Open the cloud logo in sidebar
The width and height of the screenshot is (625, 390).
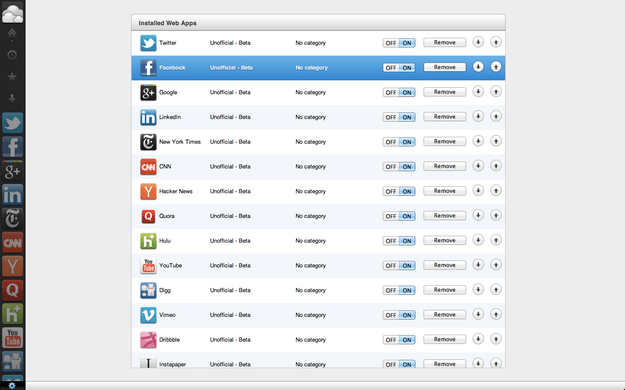12,14
